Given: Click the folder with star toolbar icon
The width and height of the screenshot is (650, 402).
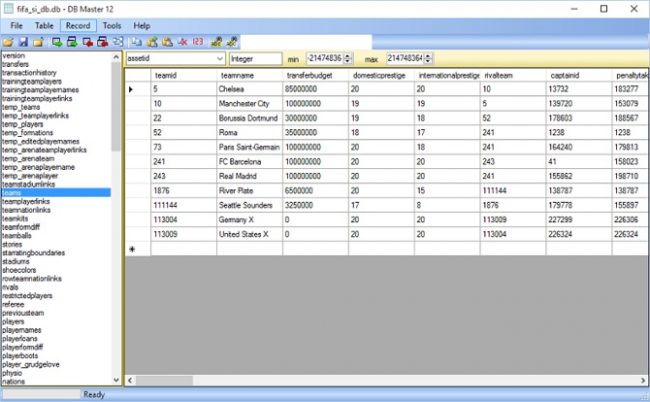Looking at the screenshot, I should click(39, 42).
